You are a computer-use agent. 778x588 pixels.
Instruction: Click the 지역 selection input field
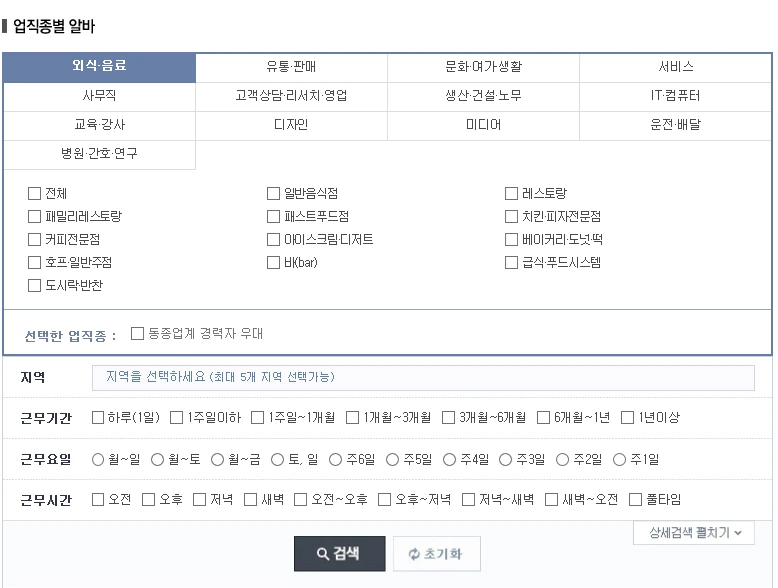[423, 378]
